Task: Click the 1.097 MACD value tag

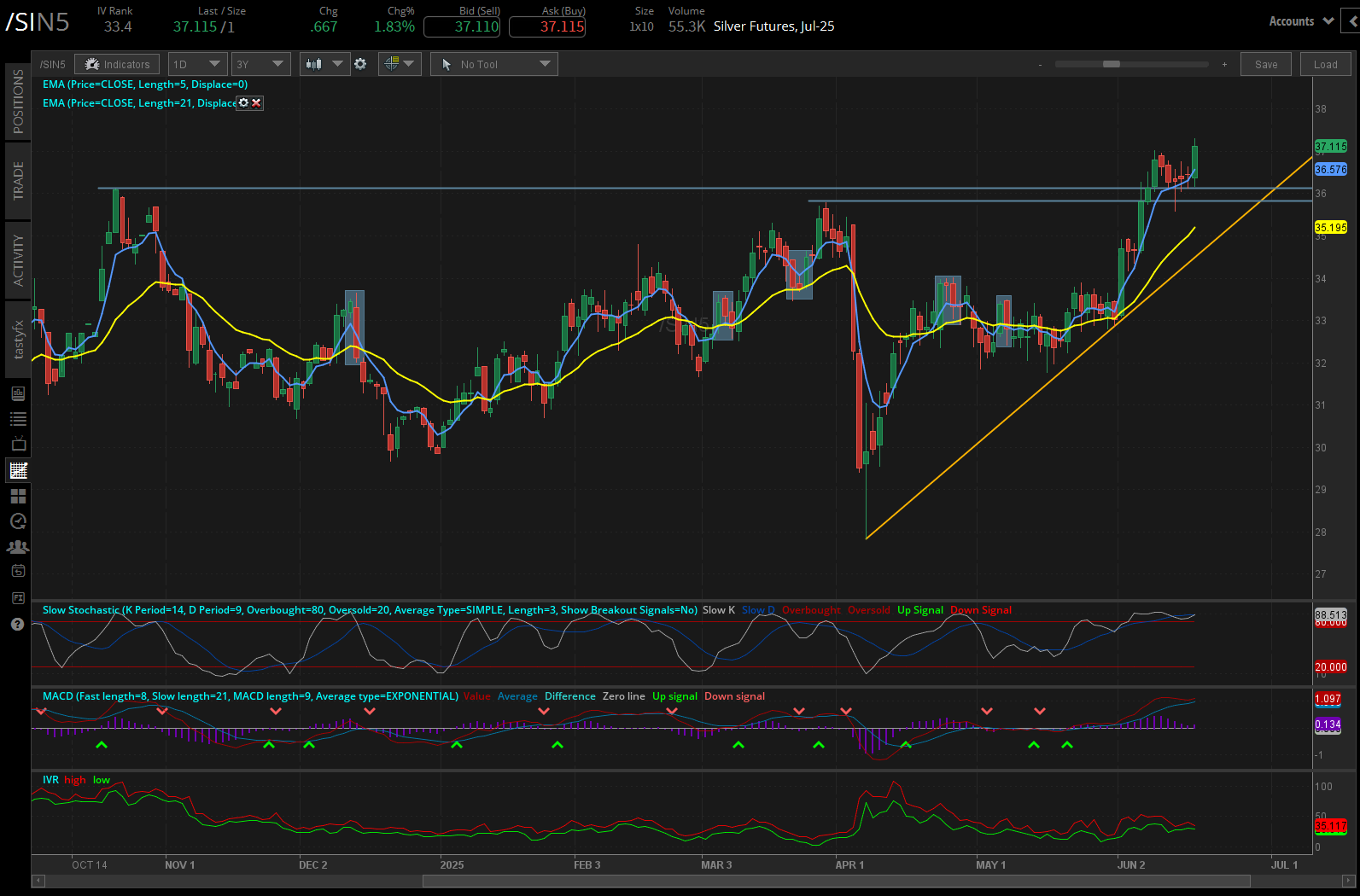Action: [x=1328, y=699]
